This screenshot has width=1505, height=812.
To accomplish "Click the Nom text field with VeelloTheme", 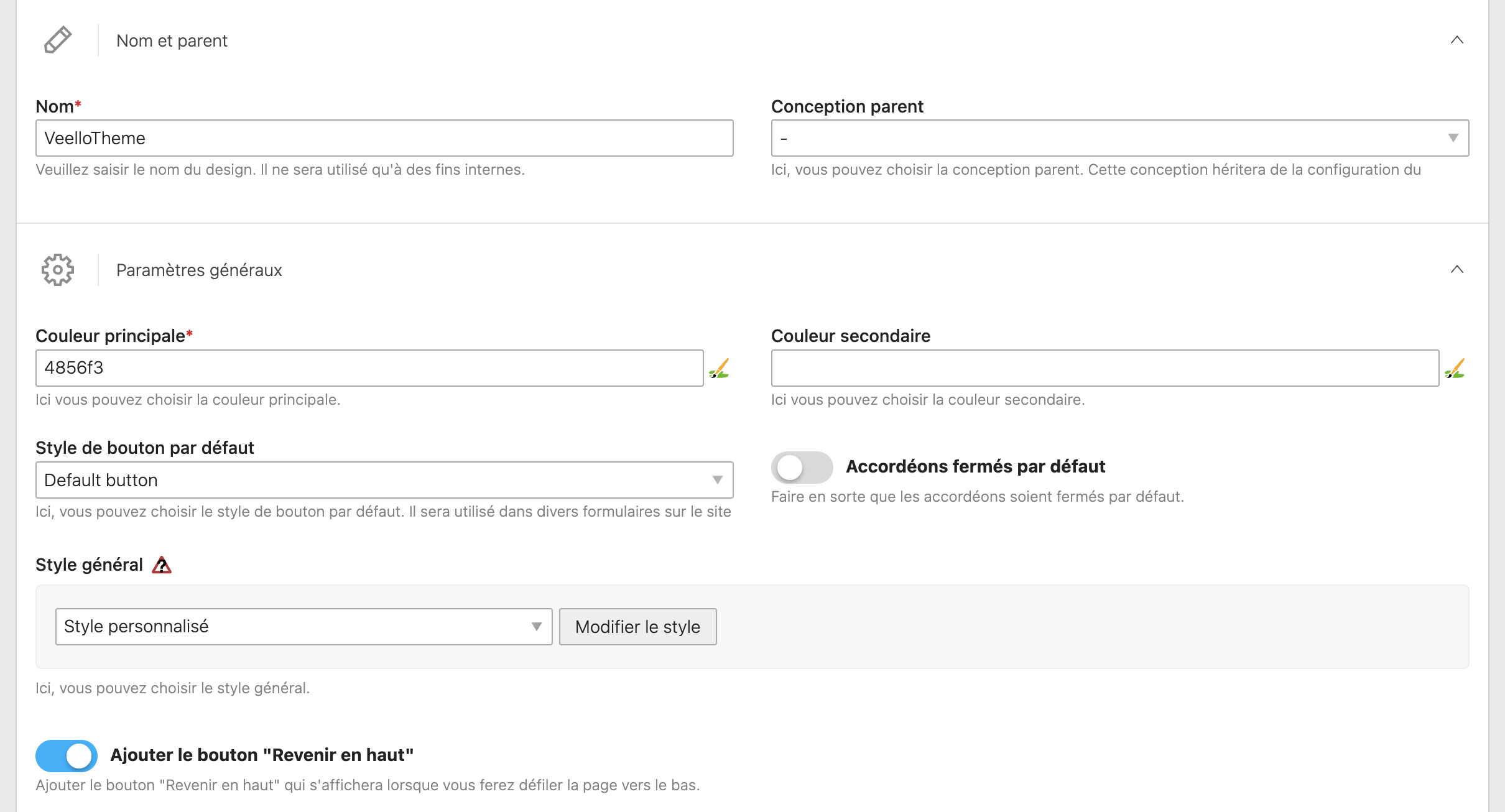I will pyautogui.click(x=384, y=138).
